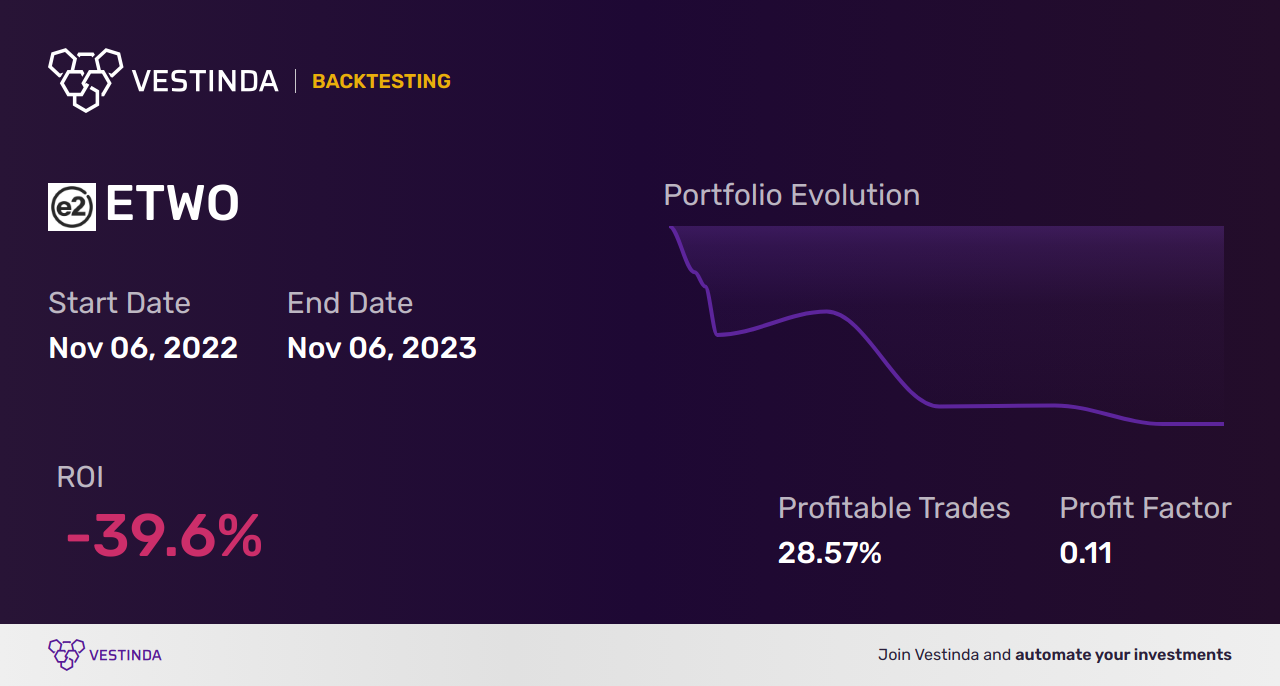Click the -39.6% ROI value
This screenshot has width=1280, height=686.
[x=164, y=537]
